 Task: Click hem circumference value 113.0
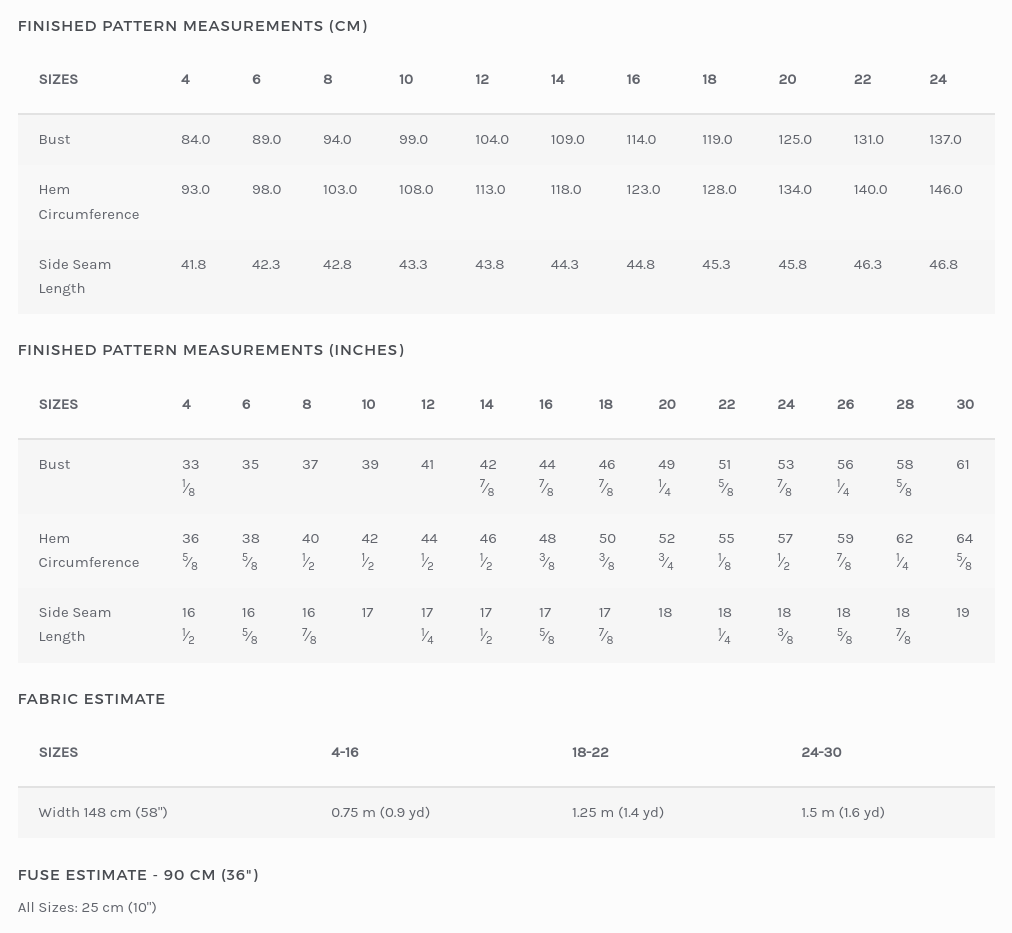pos(490,189)
